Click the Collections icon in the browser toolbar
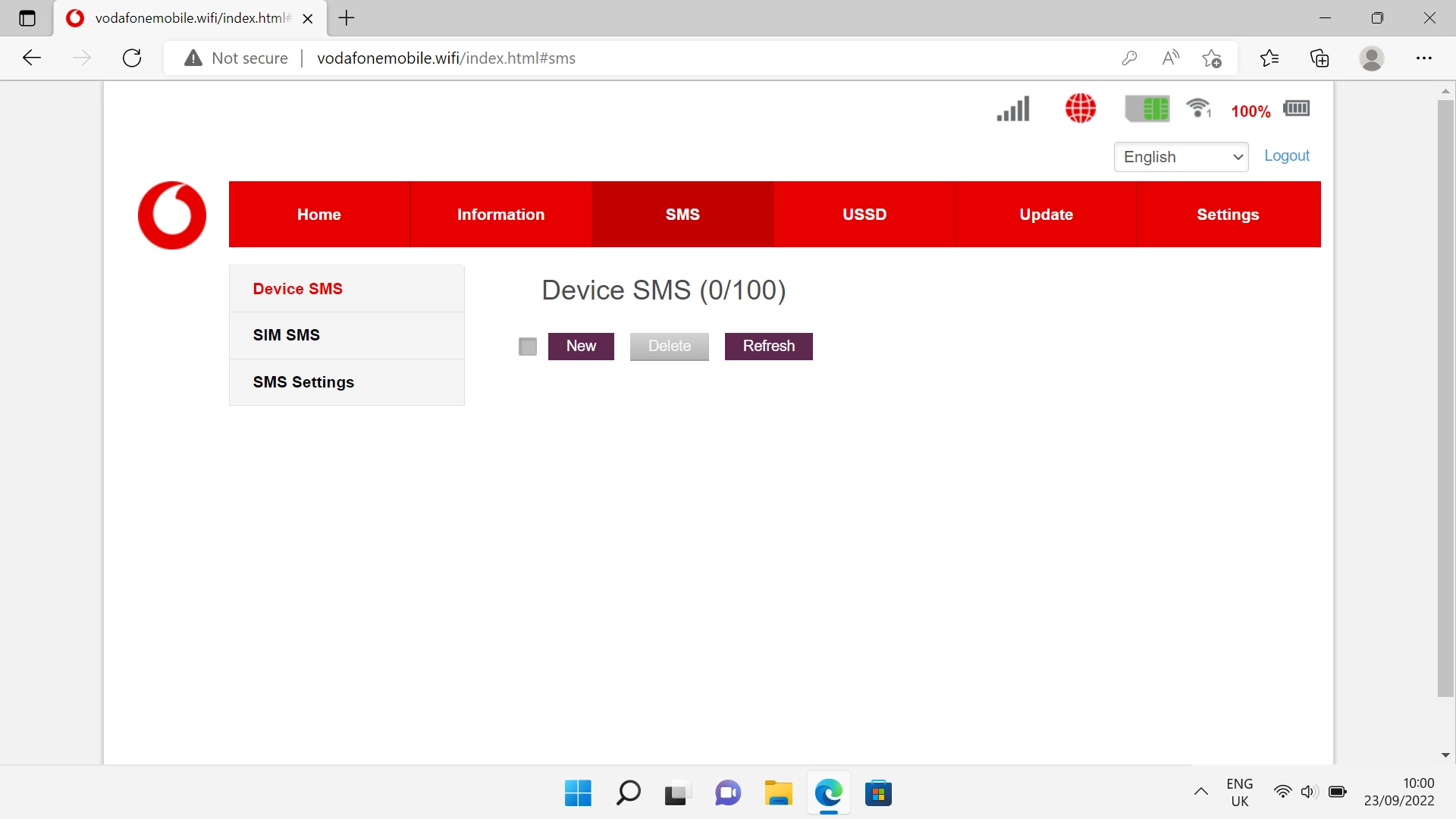 (x=1319, y=58)
